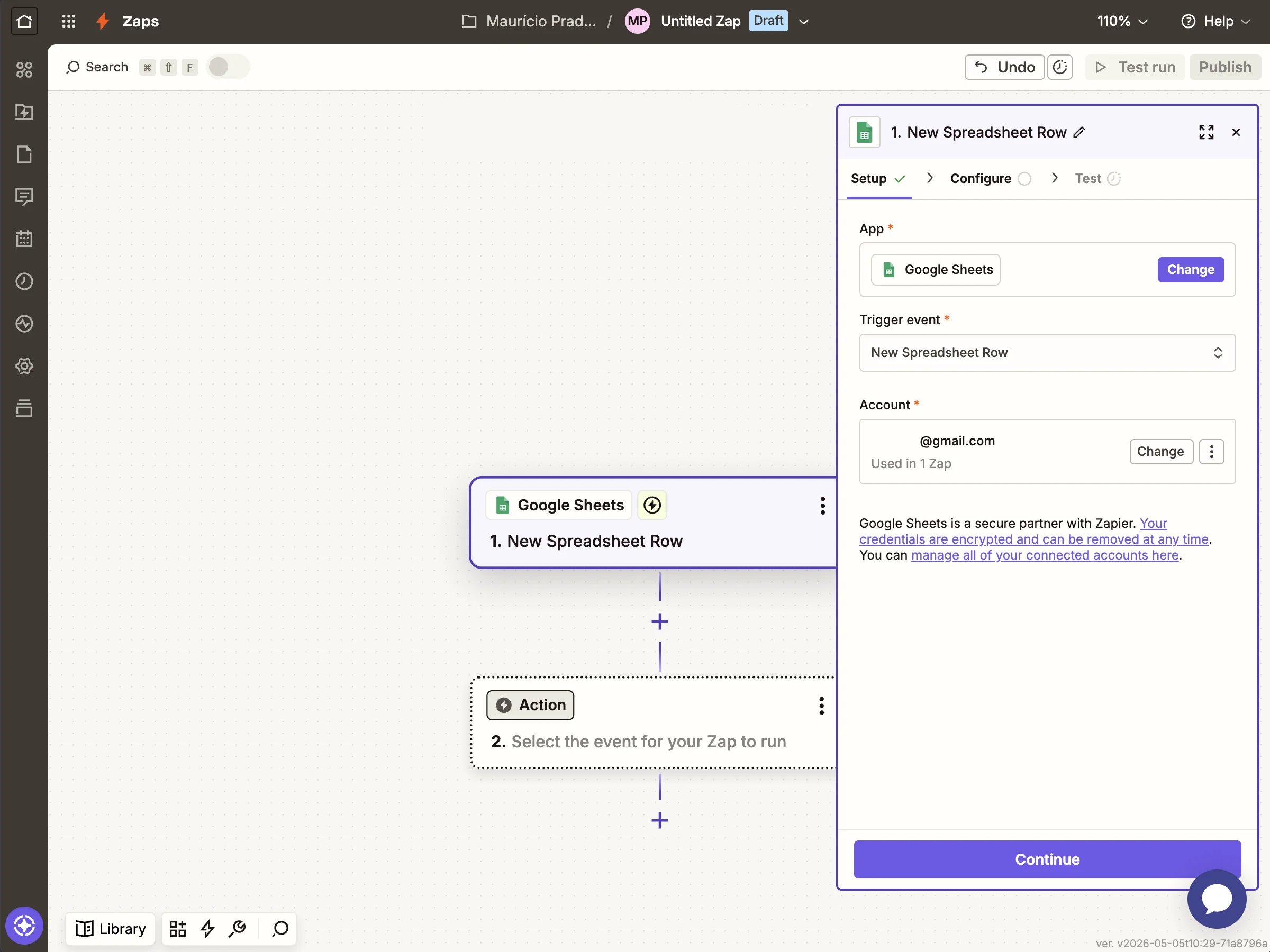Select the Google Sheets trigger step card
1270x952 pixels.
[653, 522]
